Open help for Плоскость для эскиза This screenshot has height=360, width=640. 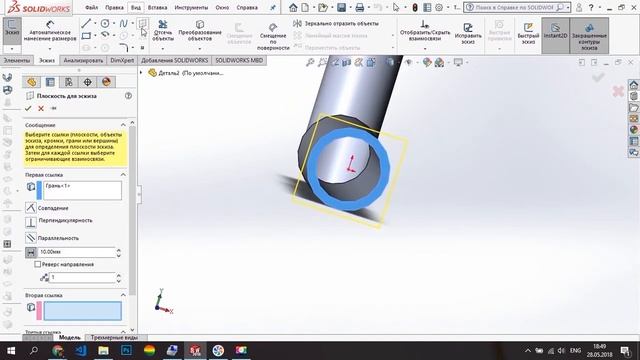[128, 96]
